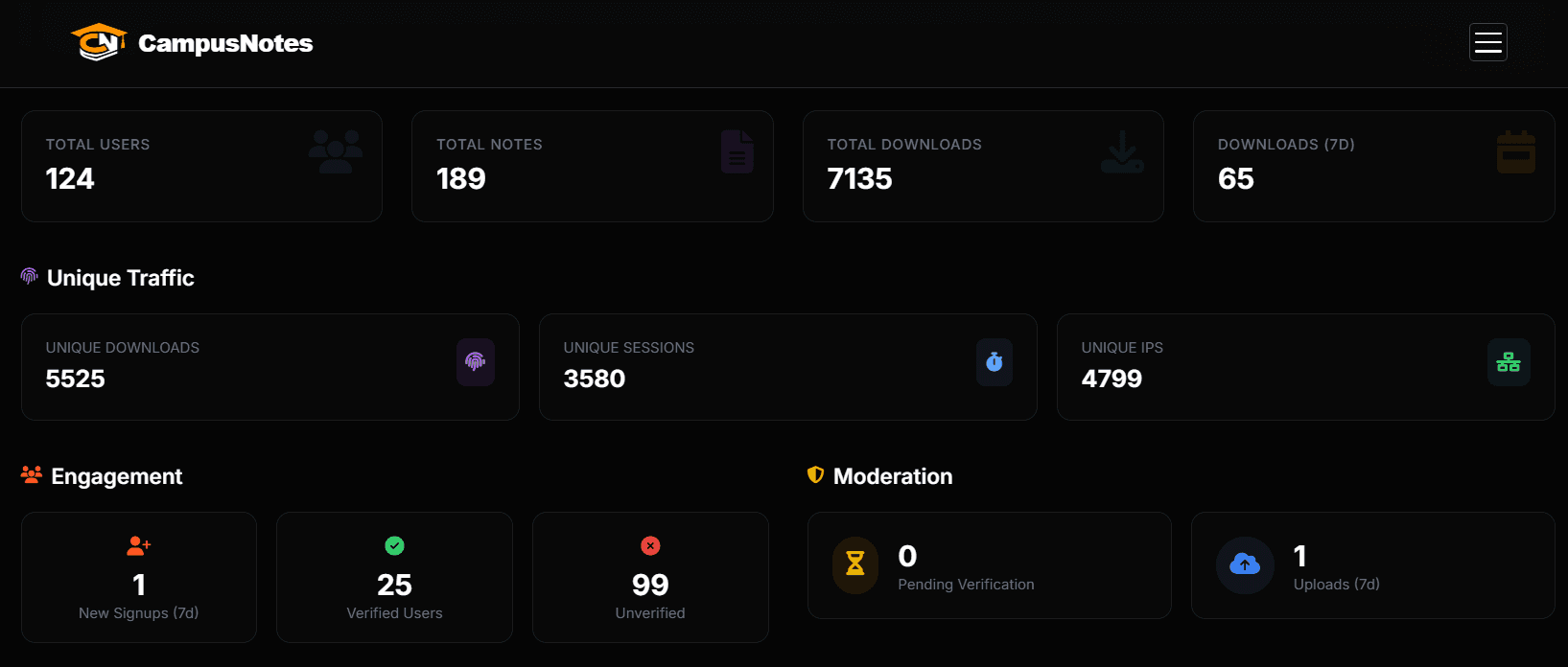Viewport: 1568px width, 667px height.
Task: Click the shield icon beside Moderation heading
Action: (816, 474)
